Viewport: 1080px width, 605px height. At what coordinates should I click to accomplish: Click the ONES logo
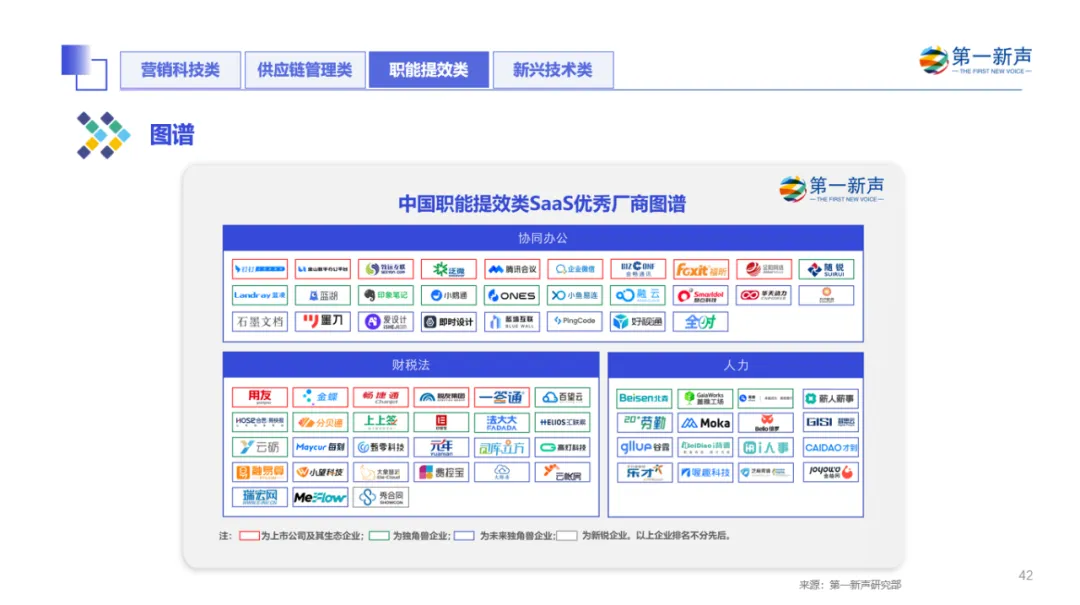point(512,295)
